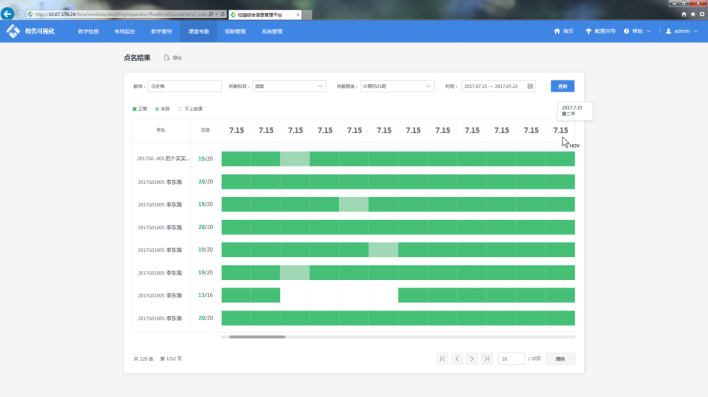Click the 第 1/12 页 page indicator text
This screenshot has width=708, height=397.
171,359
